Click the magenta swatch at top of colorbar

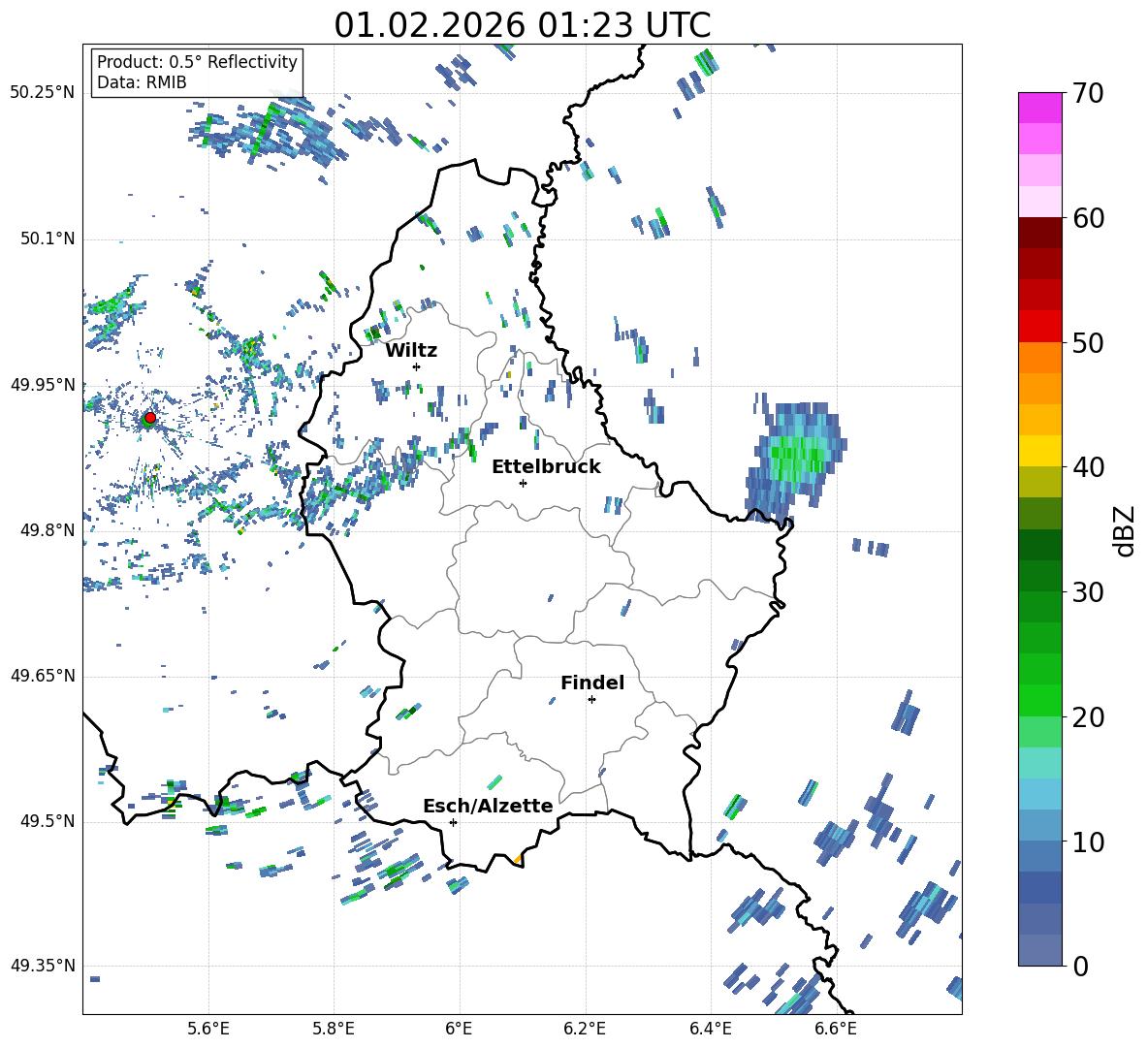click(x=1040, y=108)
